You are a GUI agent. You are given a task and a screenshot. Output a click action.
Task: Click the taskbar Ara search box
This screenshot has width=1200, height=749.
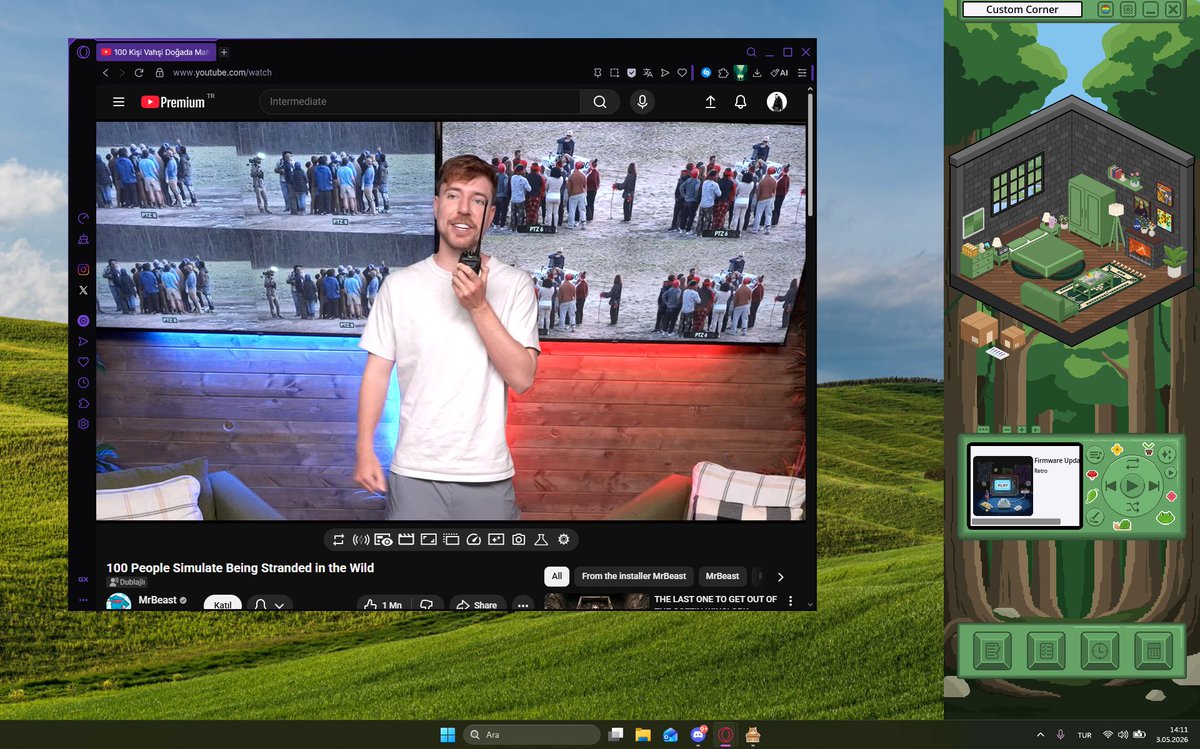click(x=533, y=735)
